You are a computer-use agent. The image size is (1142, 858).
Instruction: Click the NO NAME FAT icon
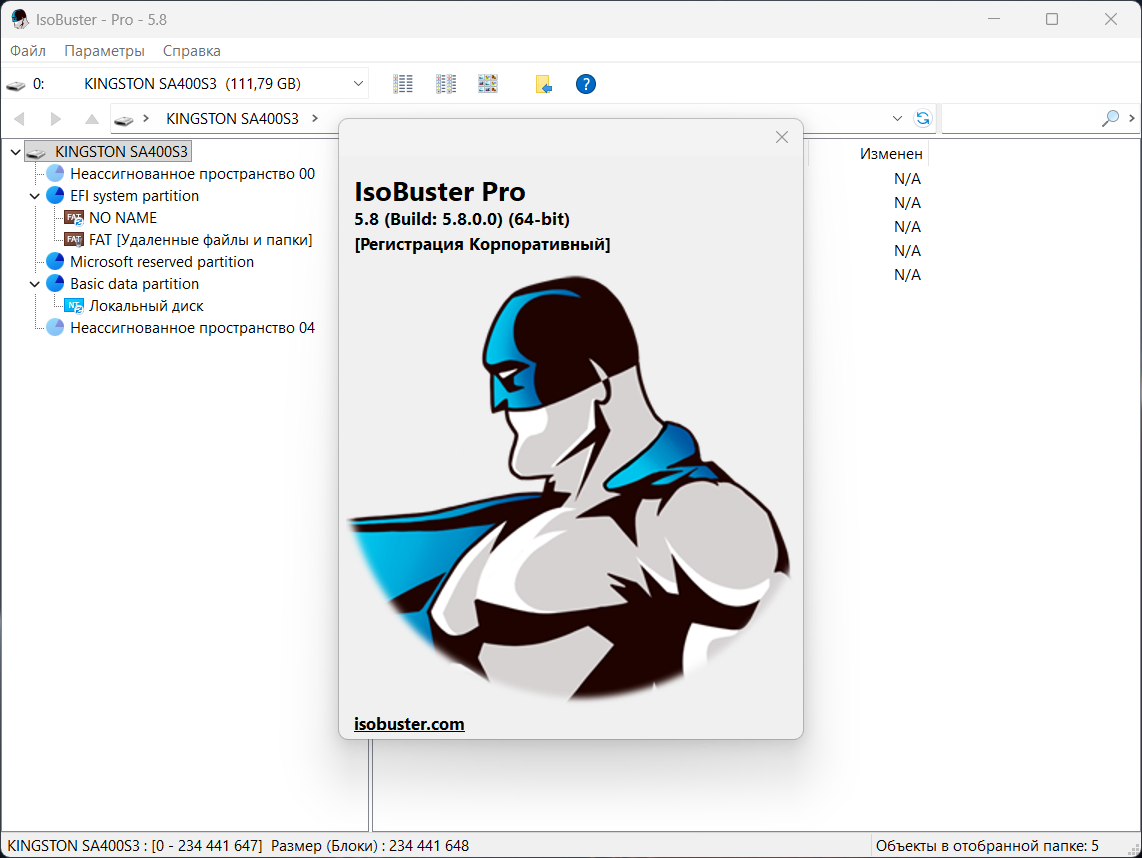click(x=74, y=218)
